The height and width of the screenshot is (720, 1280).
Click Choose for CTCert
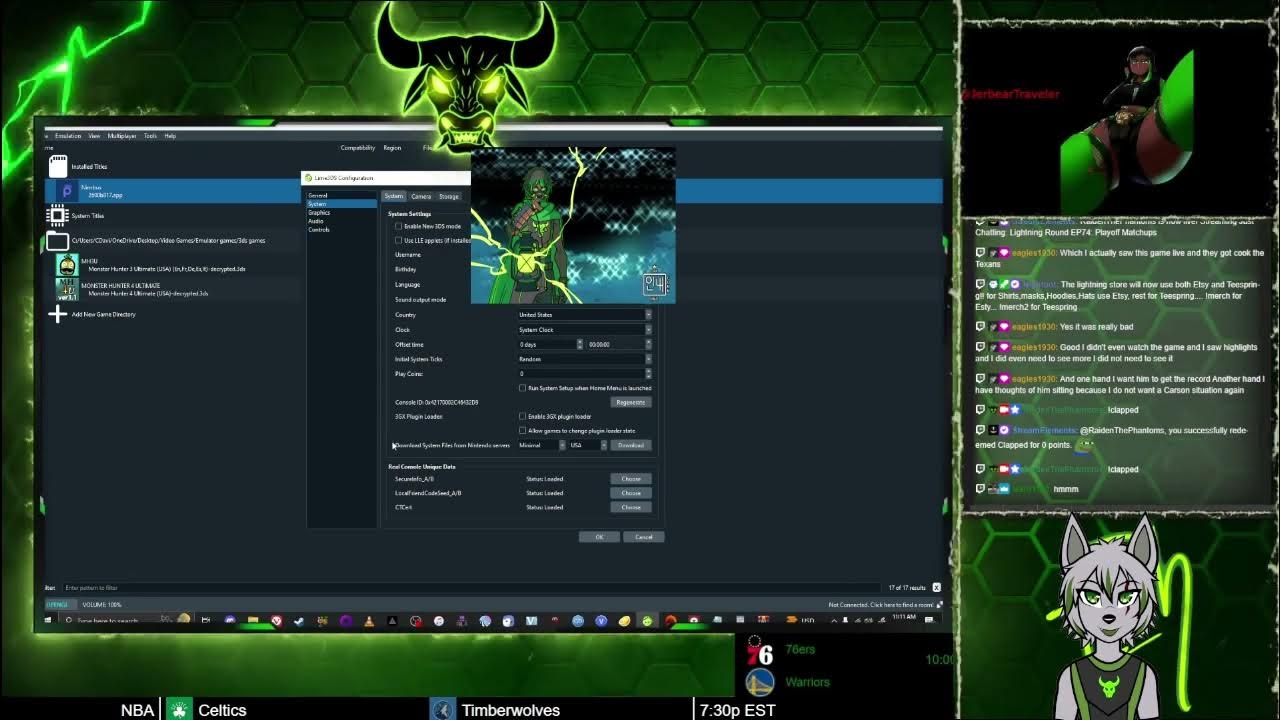(631, 507)
